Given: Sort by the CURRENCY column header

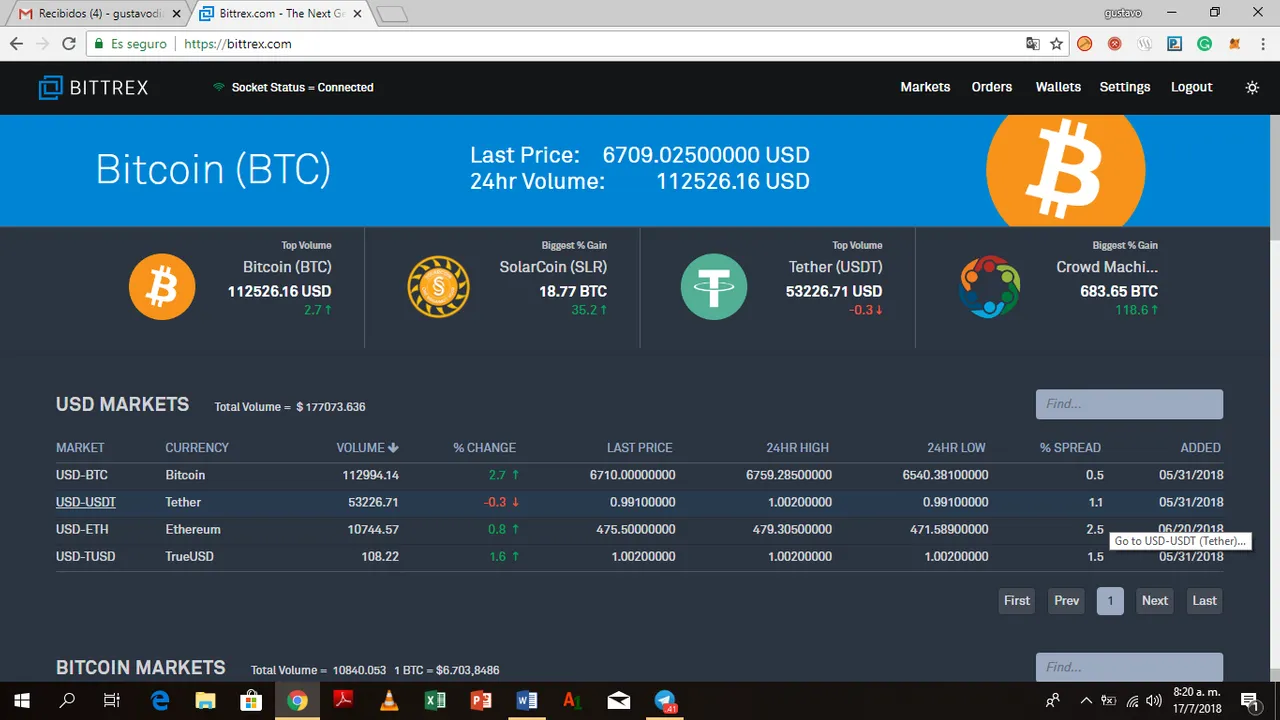Looking at the screenshot, I should [x=197, y=448].
